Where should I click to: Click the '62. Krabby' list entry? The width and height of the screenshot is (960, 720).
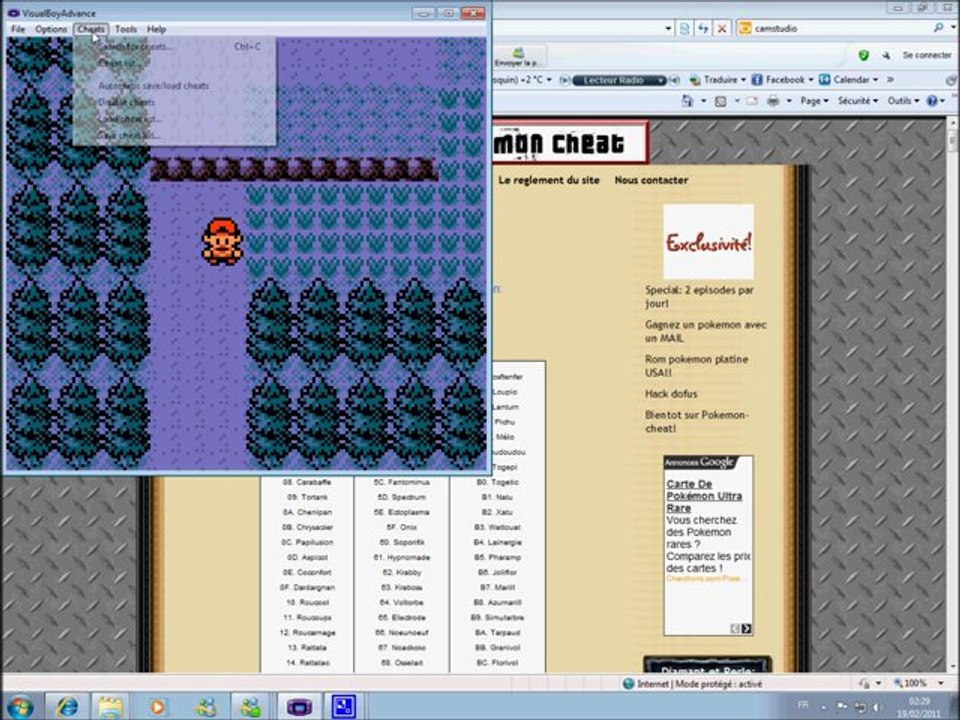pyautogui.click(x=402, y=572)
